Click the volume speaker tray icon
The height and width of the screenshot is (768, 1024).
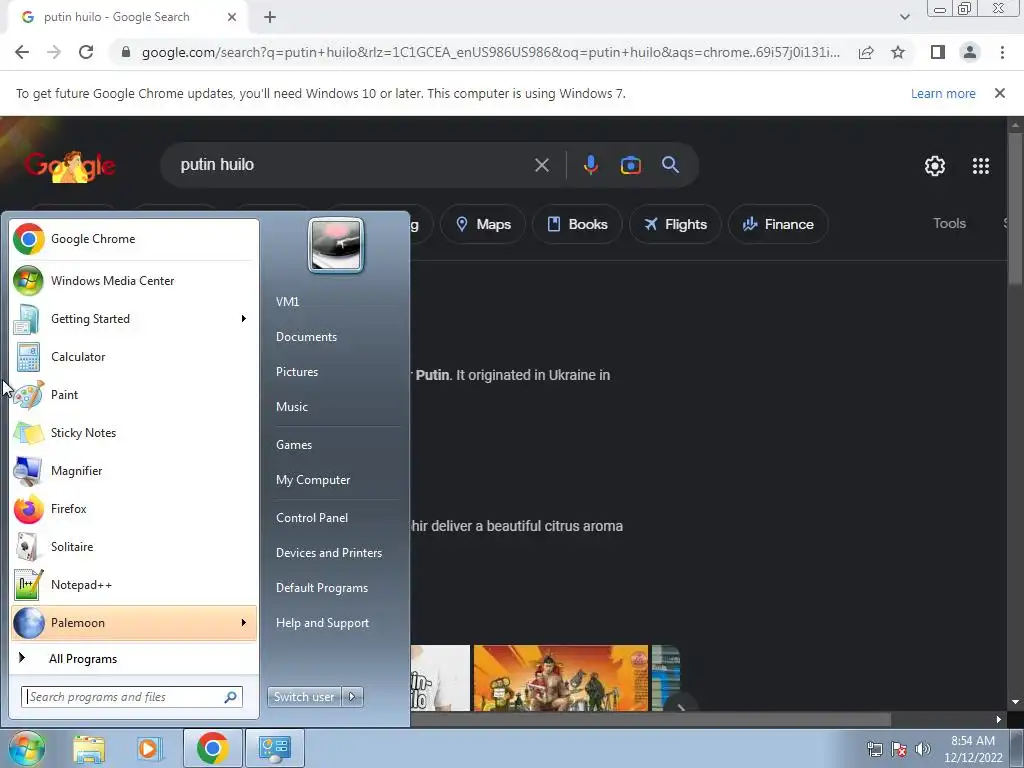point(923,748)
